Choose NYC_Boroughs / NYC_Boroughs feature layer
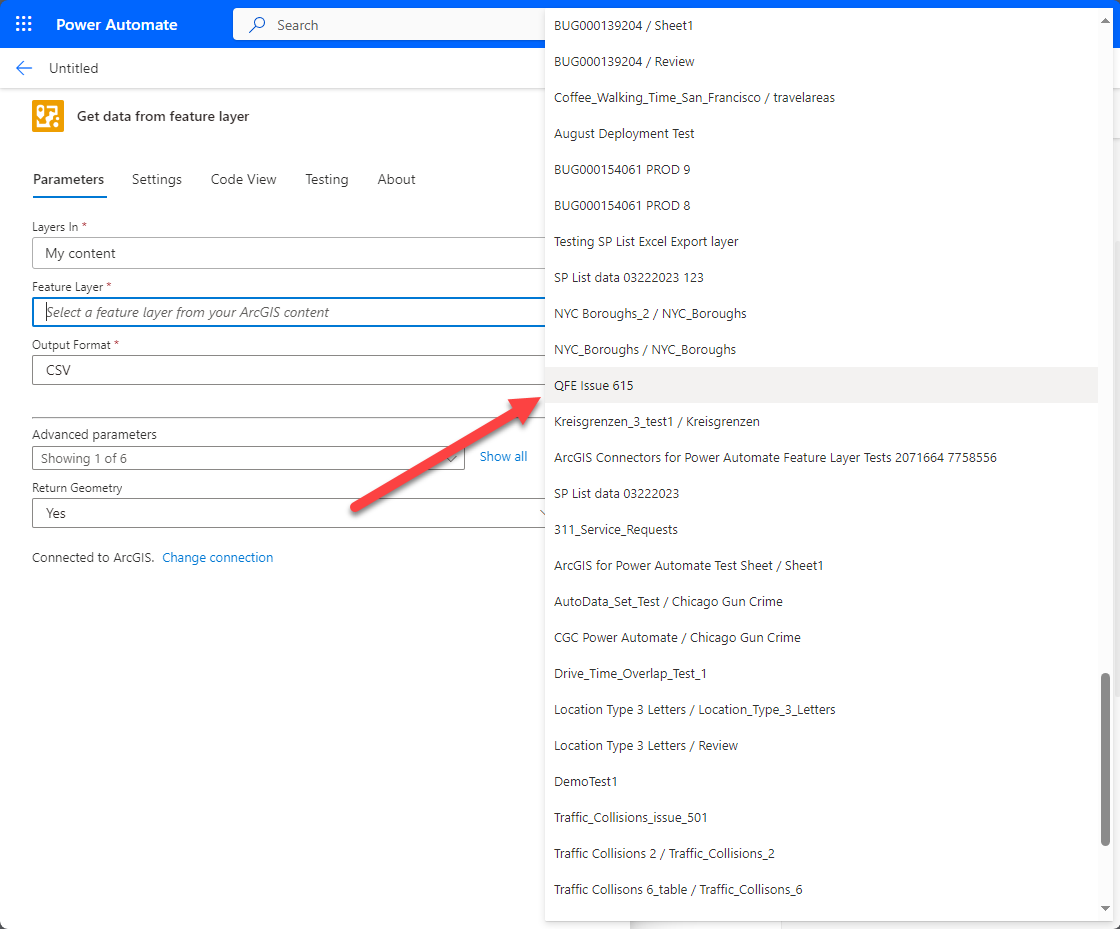Viewport: 1120px width, 929px height. tap(645, 349)
